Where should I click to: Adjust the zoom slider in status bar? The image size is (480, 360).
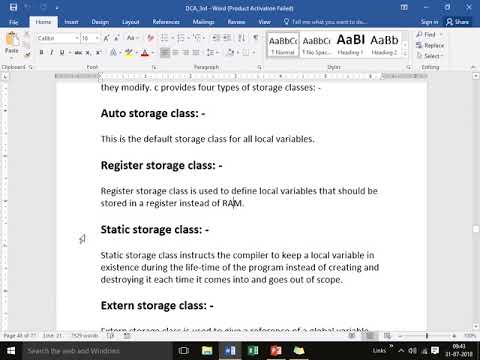tap(427, 336)
